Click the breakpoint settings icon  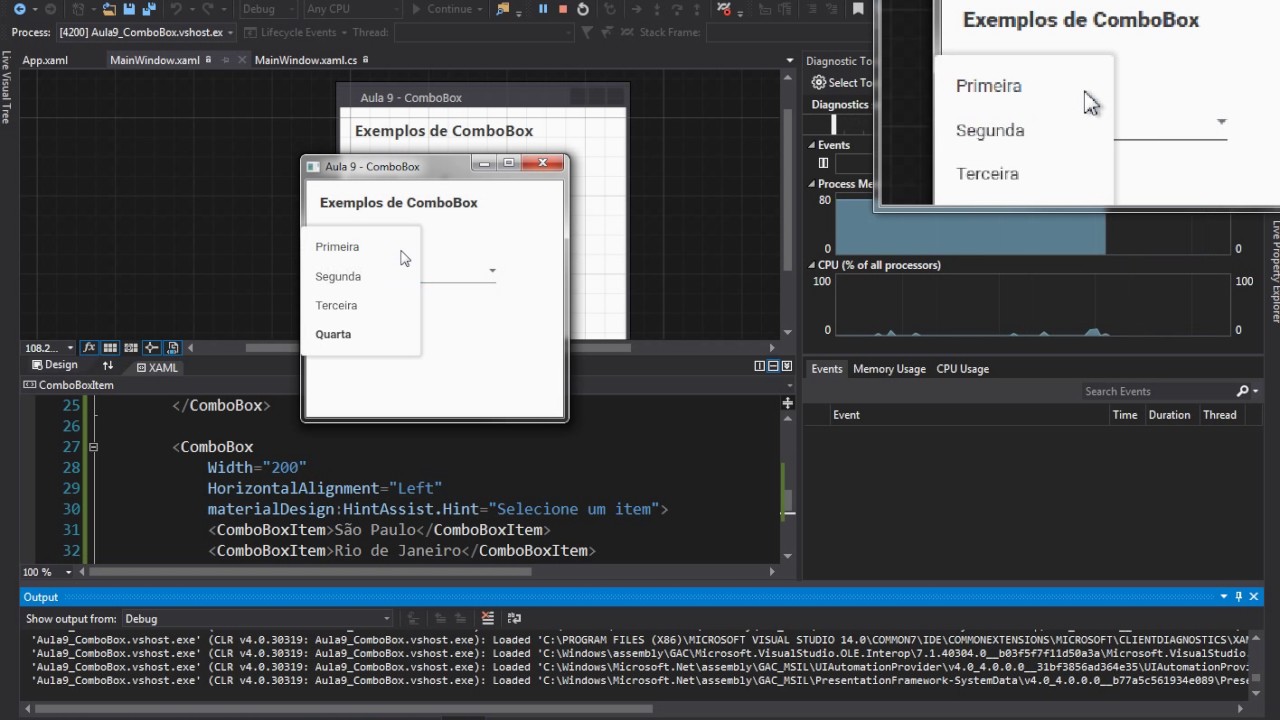pyautogui.click(x=726, y=9)
